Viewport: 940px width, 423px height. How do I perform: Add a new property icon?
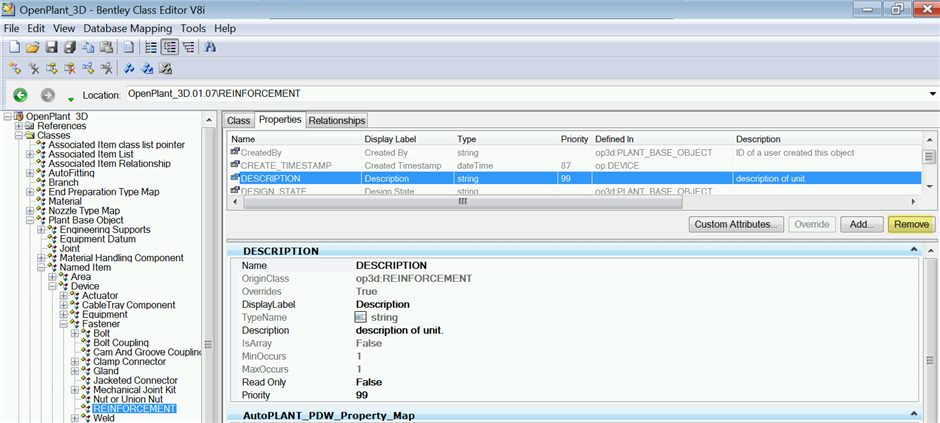[x=52, y=68]
